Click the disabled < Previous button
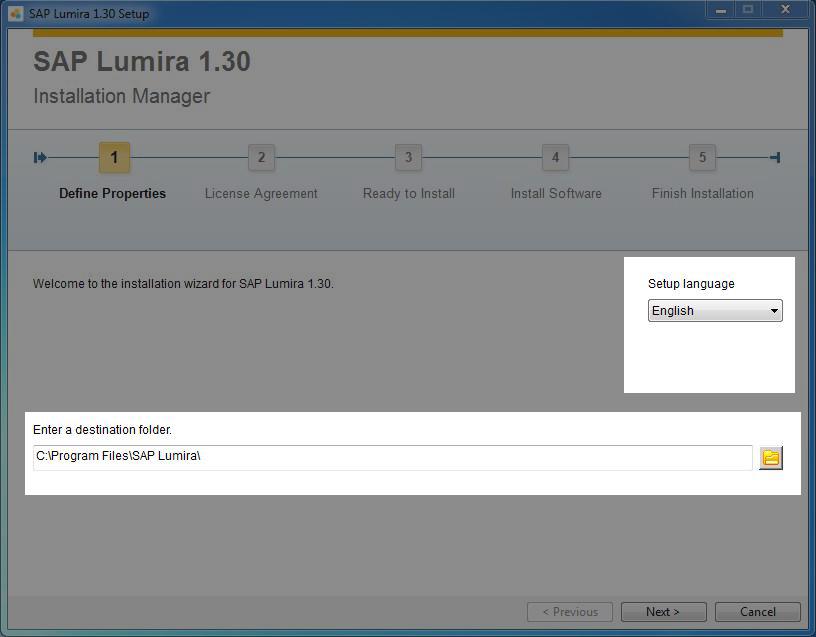 (x=570, y=612)
